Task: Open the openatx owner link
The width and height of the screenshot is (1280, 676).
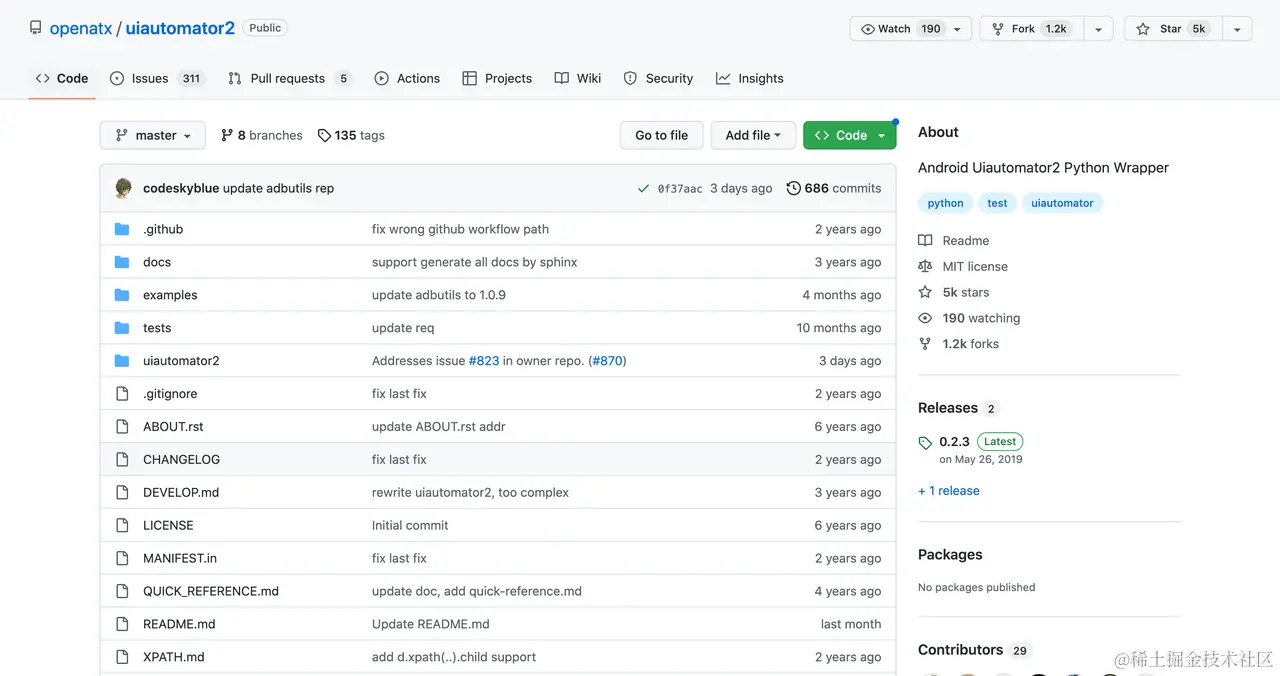Action: coord(81,28)
